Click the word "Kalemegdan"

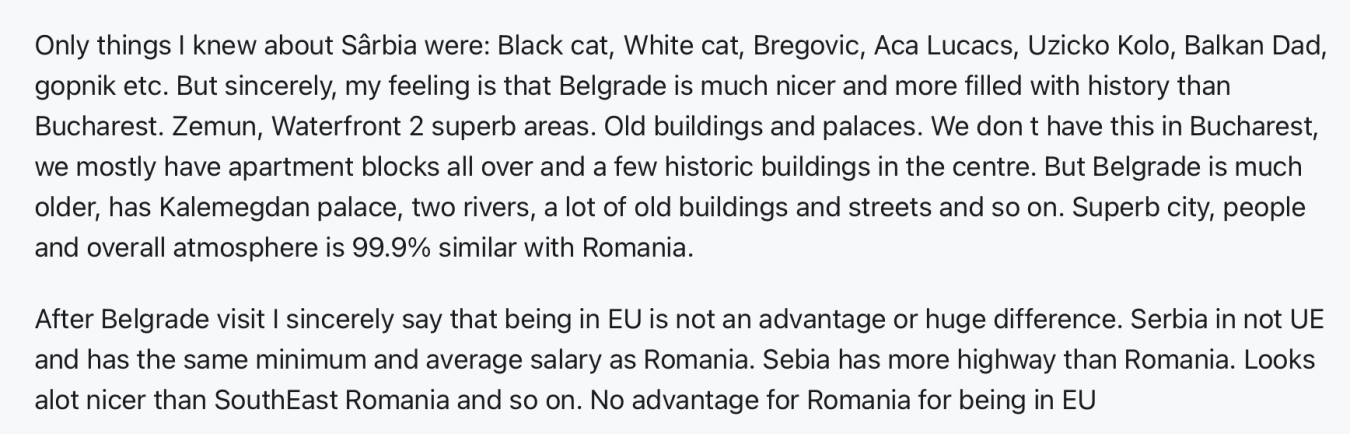pyautogui.click(x=245, y=207)
